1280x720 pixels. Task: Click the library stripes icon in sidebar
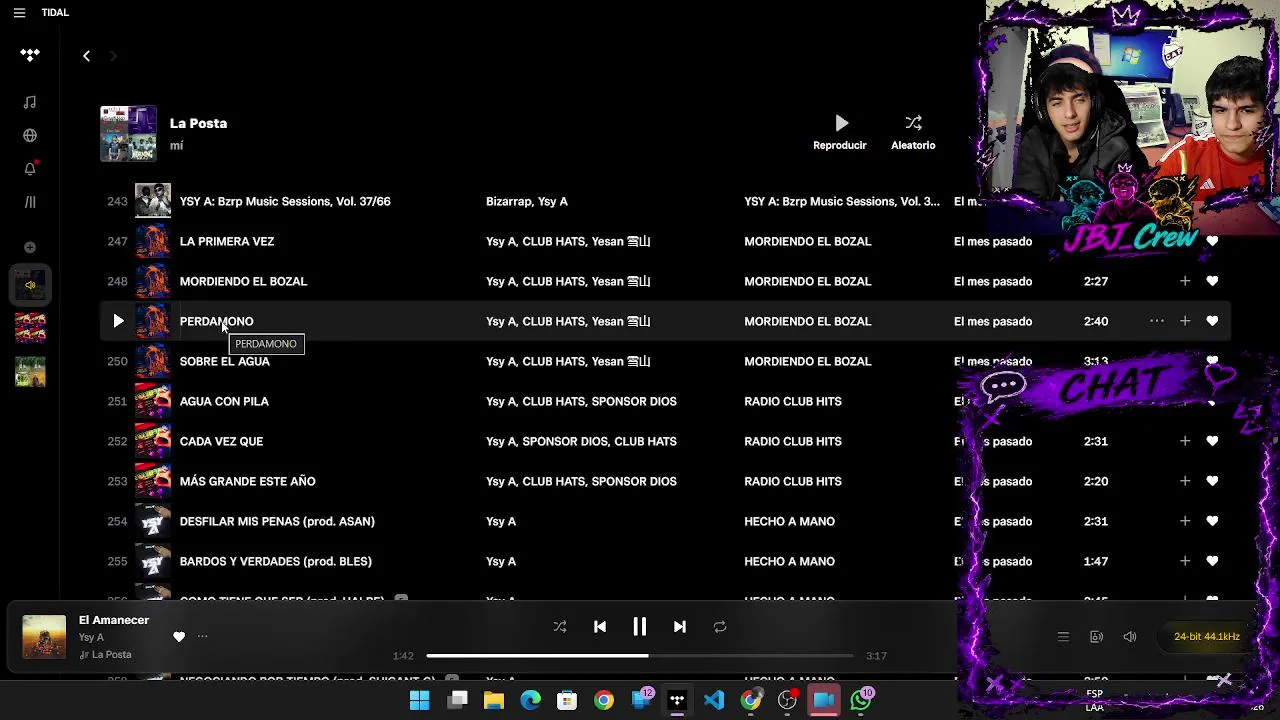point(30,202)
